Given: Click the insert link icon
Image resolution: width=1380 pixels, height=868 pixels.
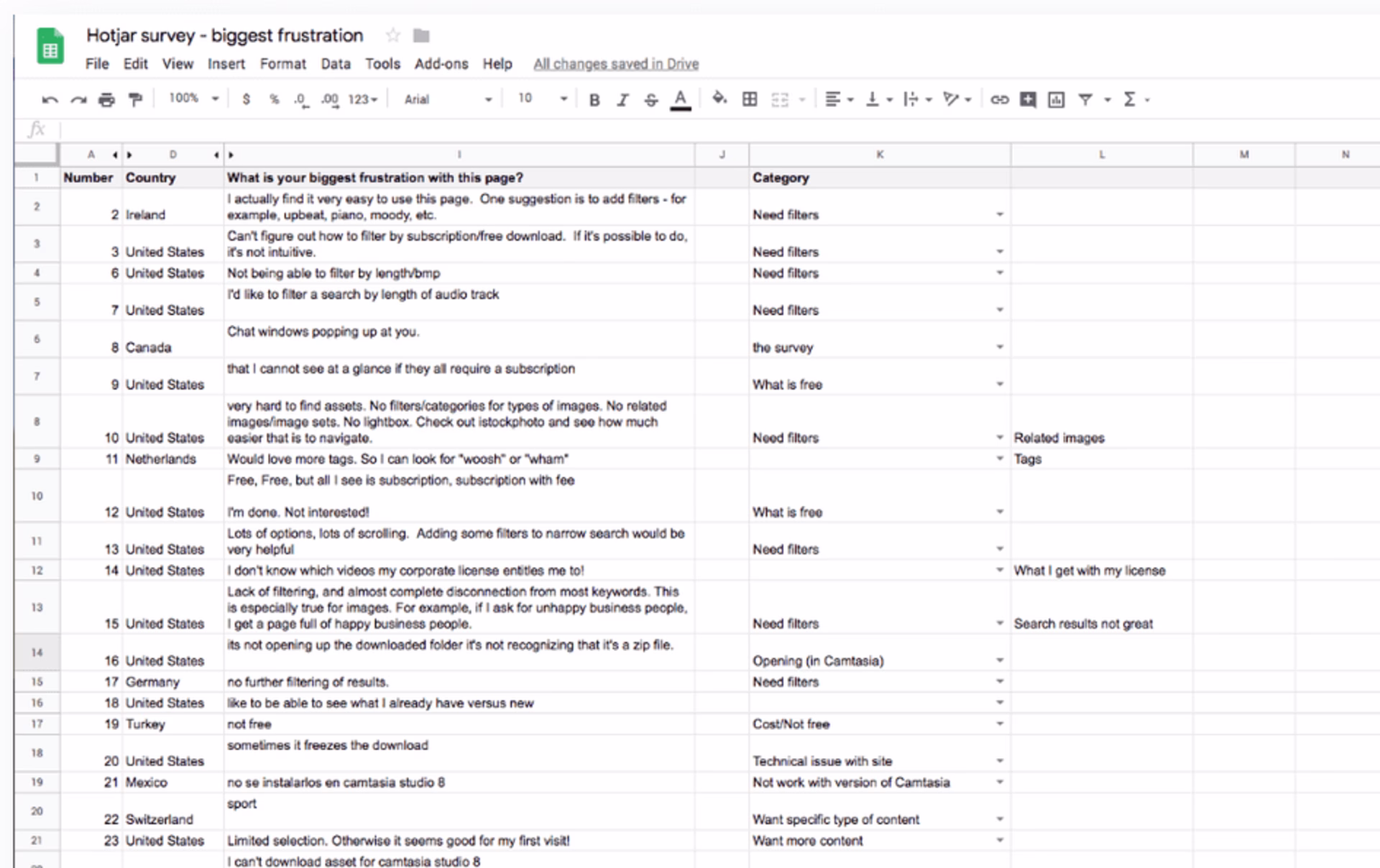Looking at the screenshot, I should coord(999,100).
